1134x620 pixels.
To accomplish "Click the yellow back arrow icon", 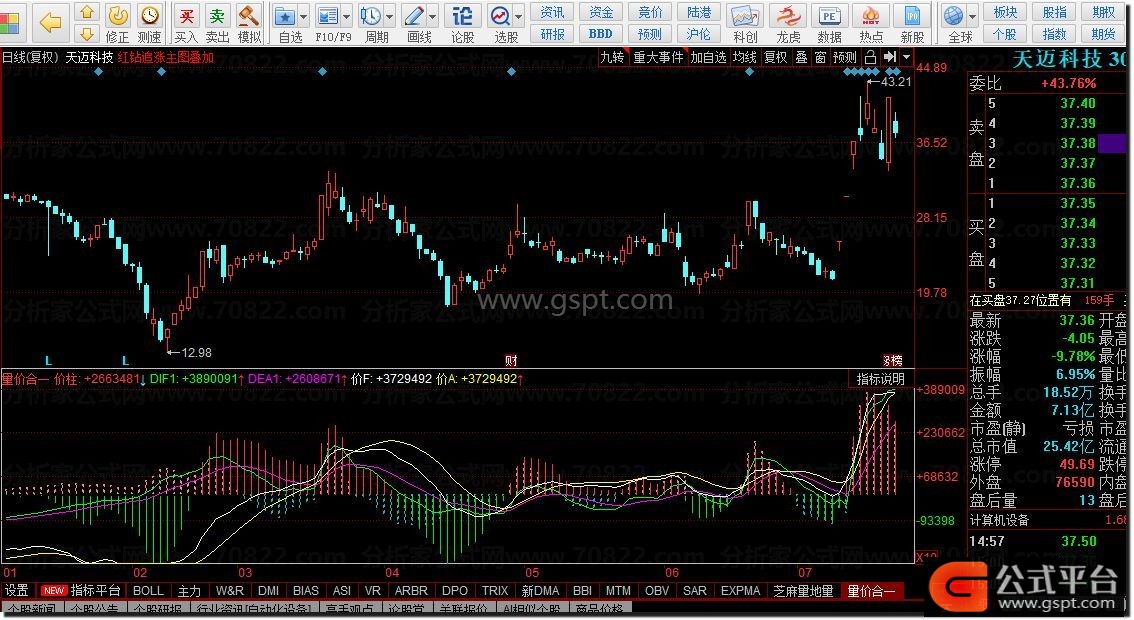I will (x=51, y=22).
